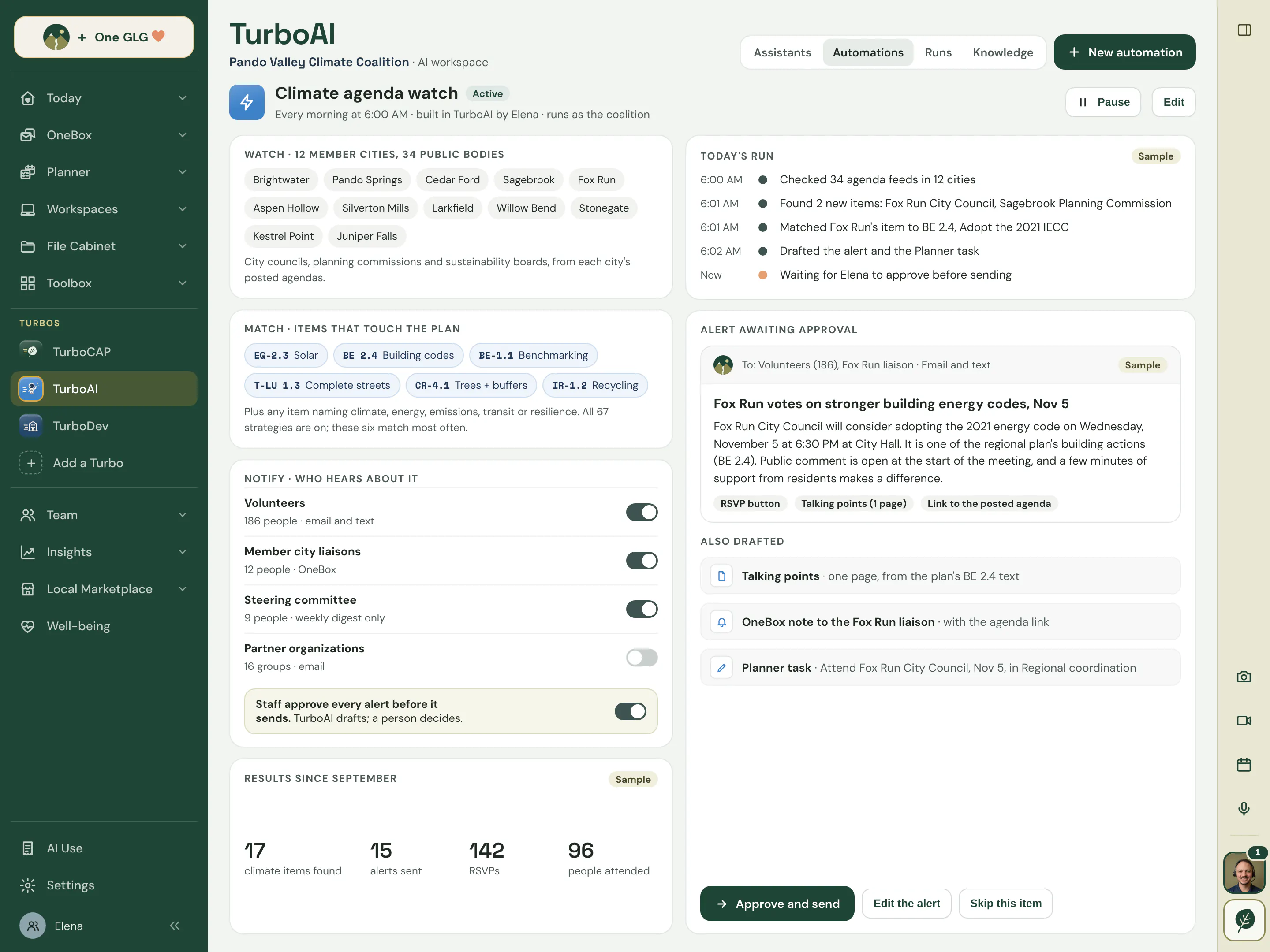Expand the OneBox sidebar chevron

click(x=183, y=135)
